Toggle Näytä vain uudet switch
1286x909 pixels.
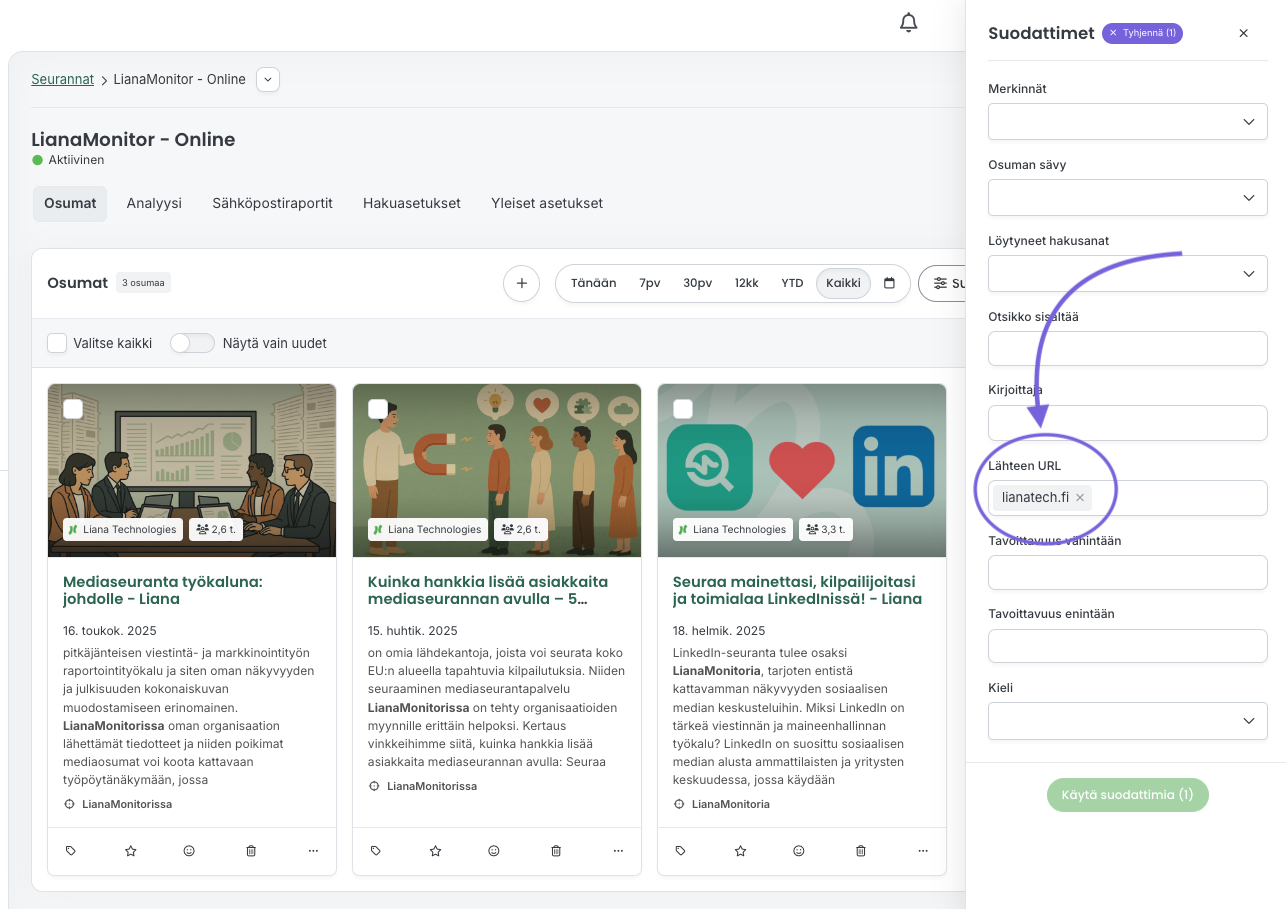point(192,343)
